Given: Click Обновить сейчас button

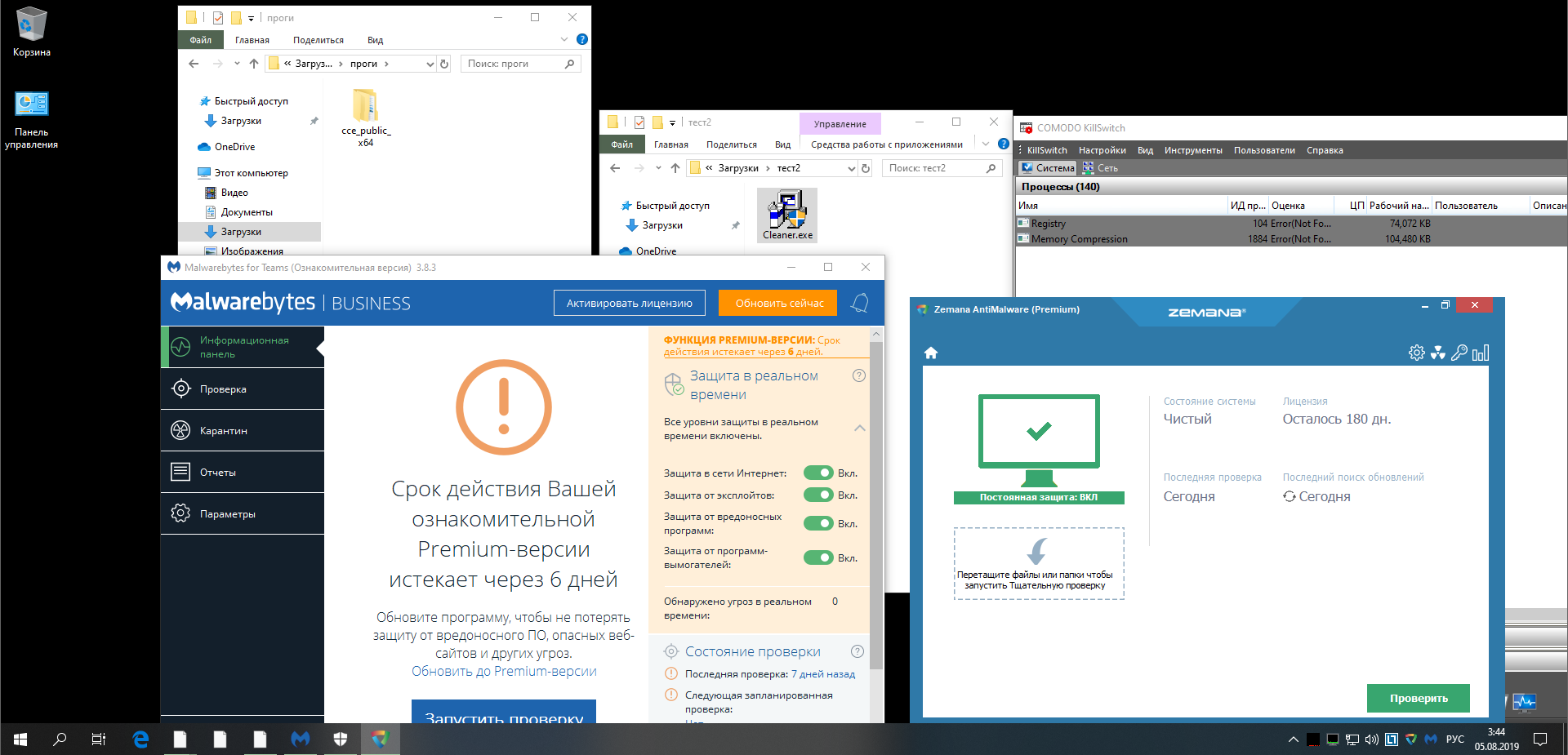Looking at the screenshot, I should tap(779, 303).
